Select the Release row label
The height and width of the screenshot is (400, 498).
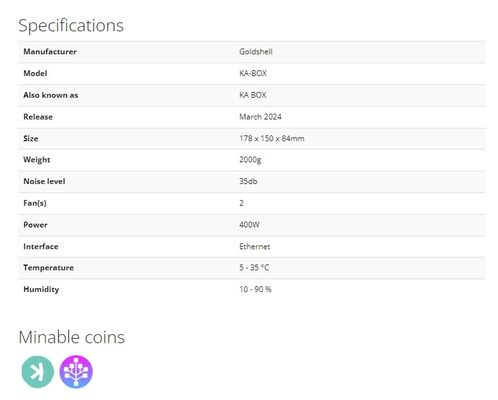(x=38, y=117)
